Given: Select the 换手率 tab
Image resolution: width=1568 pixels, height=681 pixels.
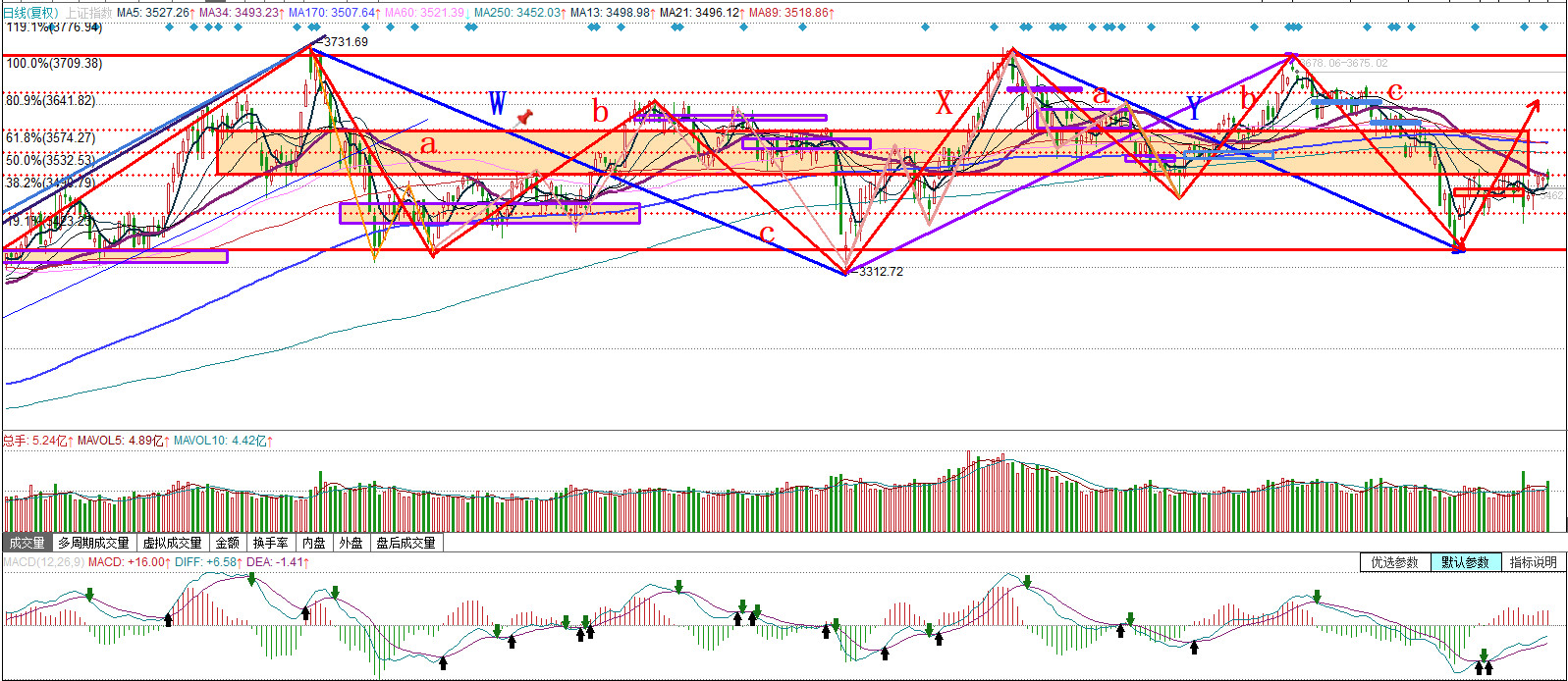Looking at the screenshot, I should 271,543.
